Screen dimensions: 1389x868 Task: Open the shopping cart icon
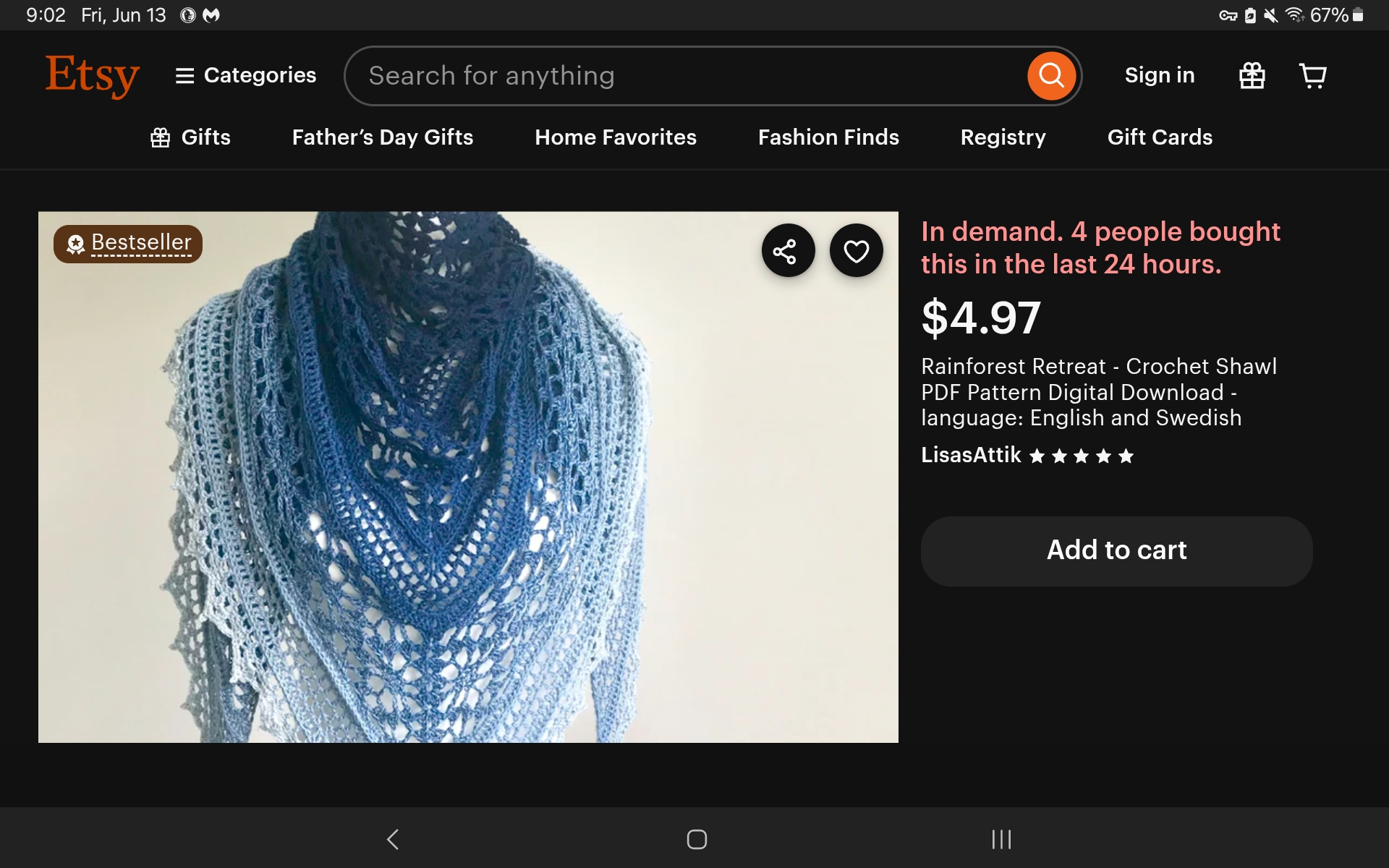(1313, 75)
